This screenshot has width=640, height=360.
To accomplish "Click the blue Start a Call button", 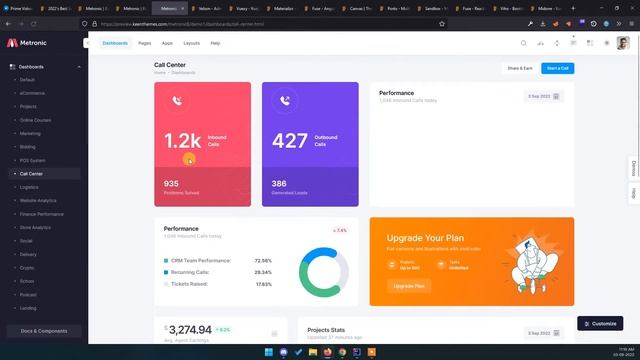I will point(558,68).
